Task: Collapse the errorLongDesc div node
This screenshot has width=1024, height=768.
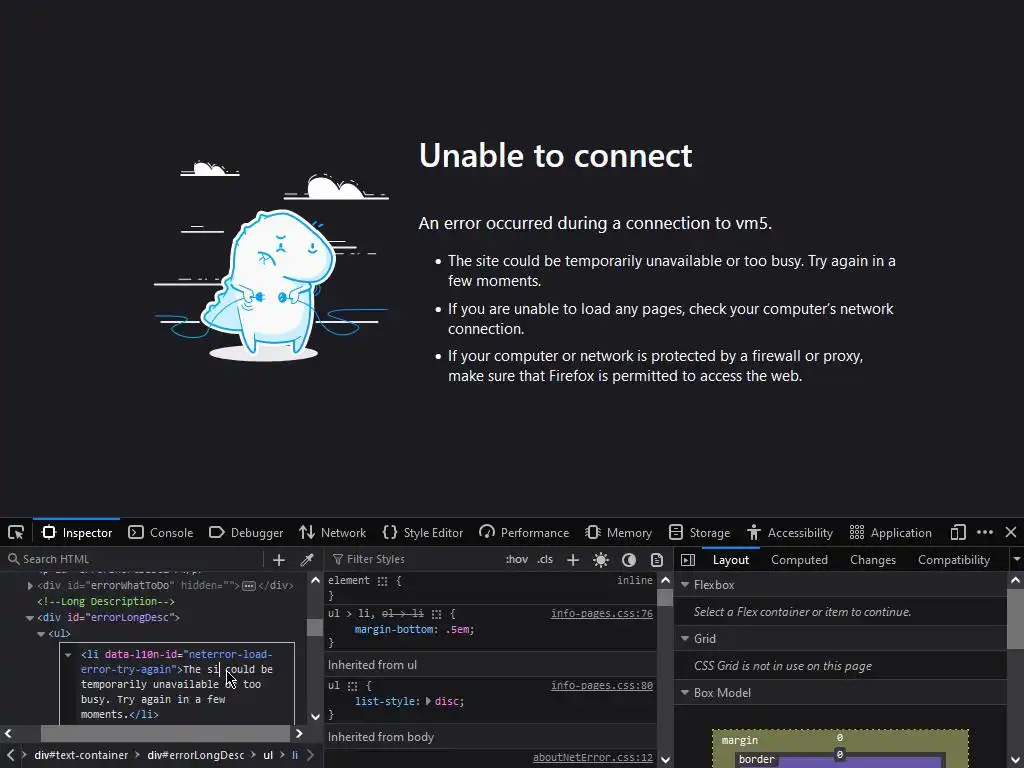Action: 30,617
